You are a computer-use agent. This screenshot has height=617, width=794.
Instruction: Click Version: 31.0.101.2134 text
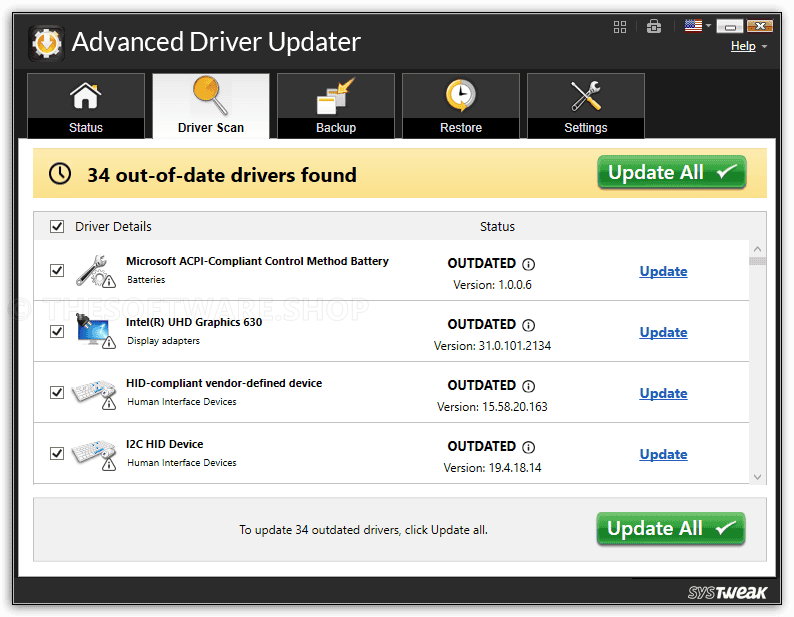(x=492, y=346)
